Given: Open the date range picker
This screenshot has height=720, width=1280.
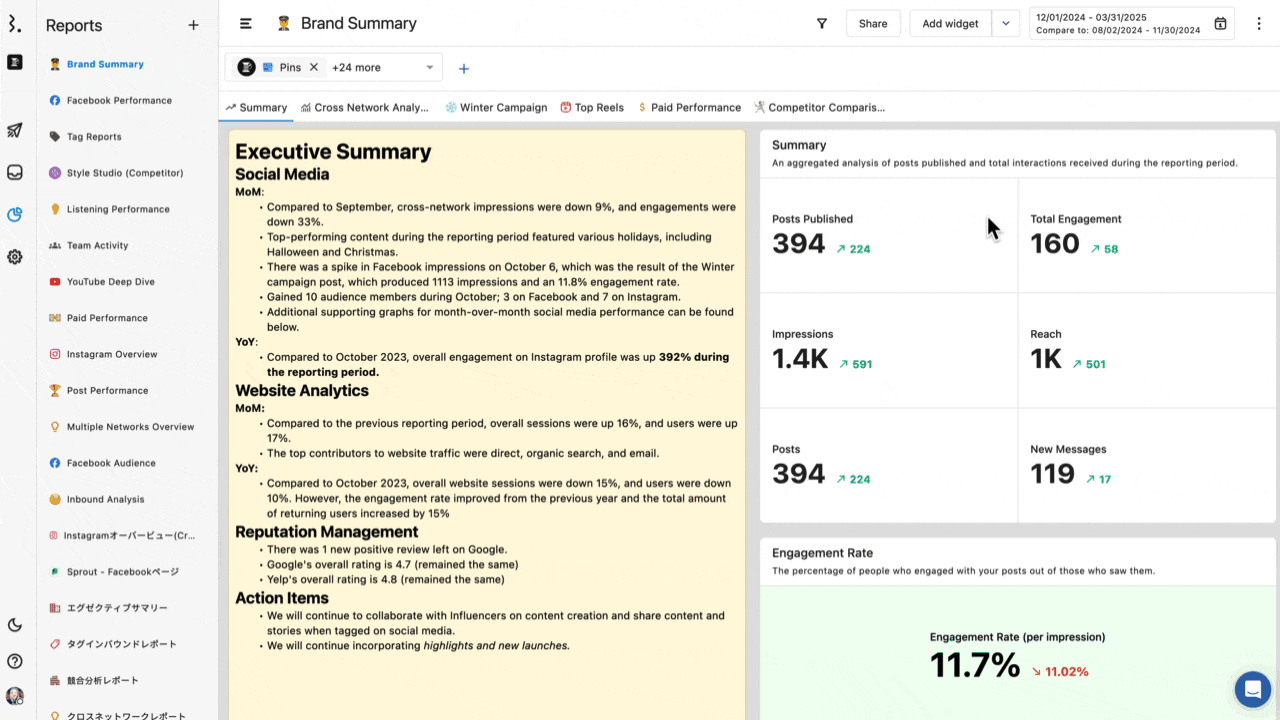Looking at the screenshot, I should 1120,24.
